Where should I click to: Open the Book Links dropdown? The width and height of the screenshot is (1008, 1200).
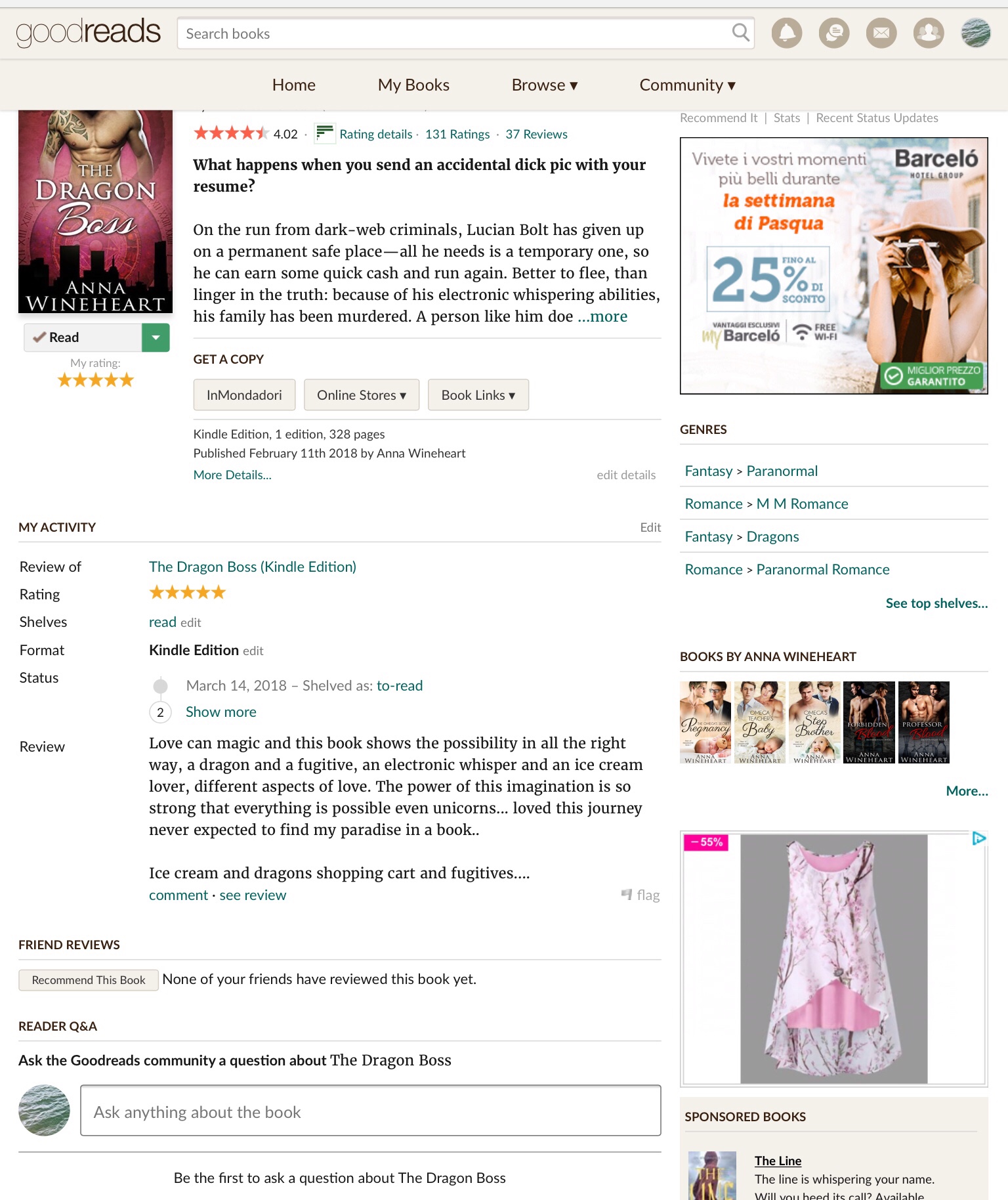pos(478,395)
